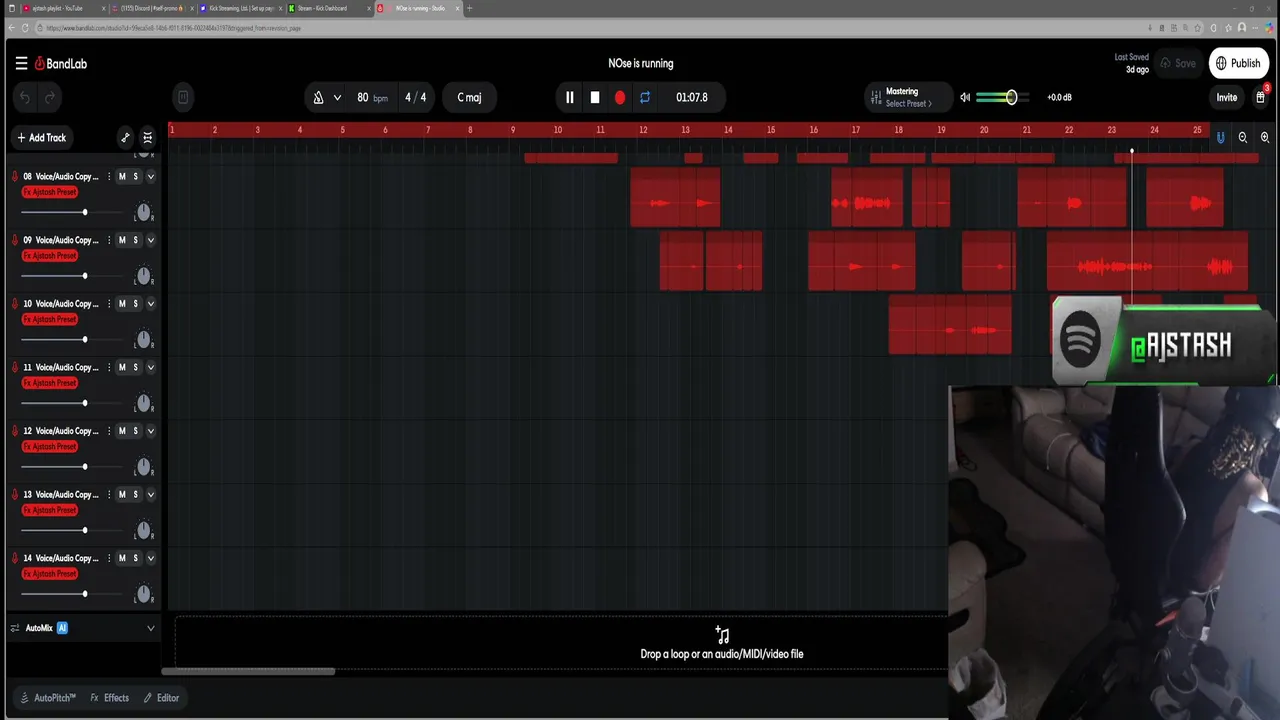Stop playback
The height and width of the screenshot is (720, 1280).
pyautogui.click(x=595, y=97)
